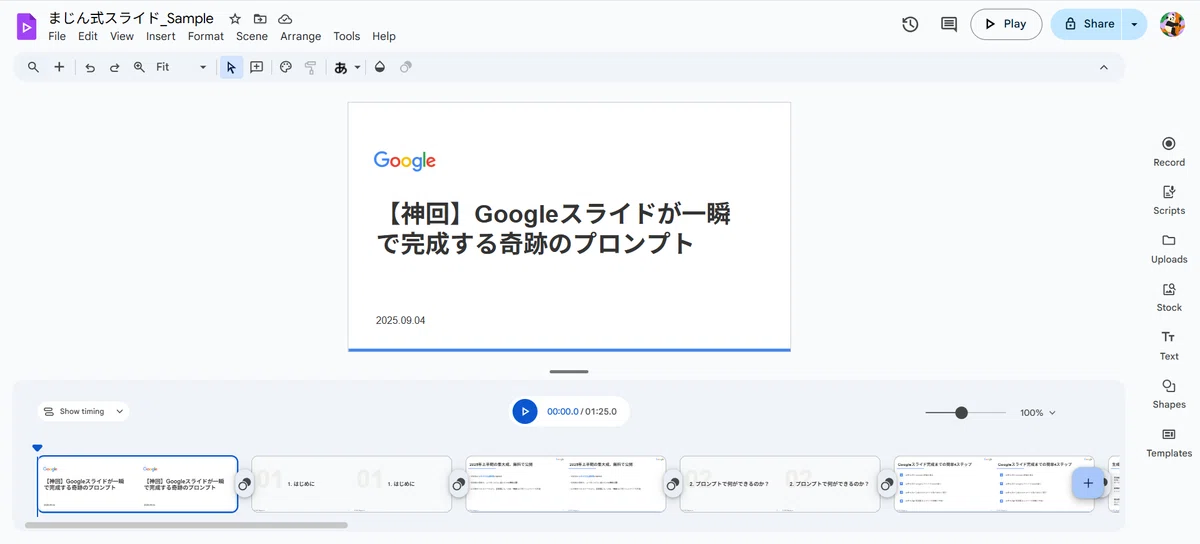Redo the last action
The width and height of the screenshot is (1200, 544).
pyautogui.click(x=114, y=67)
